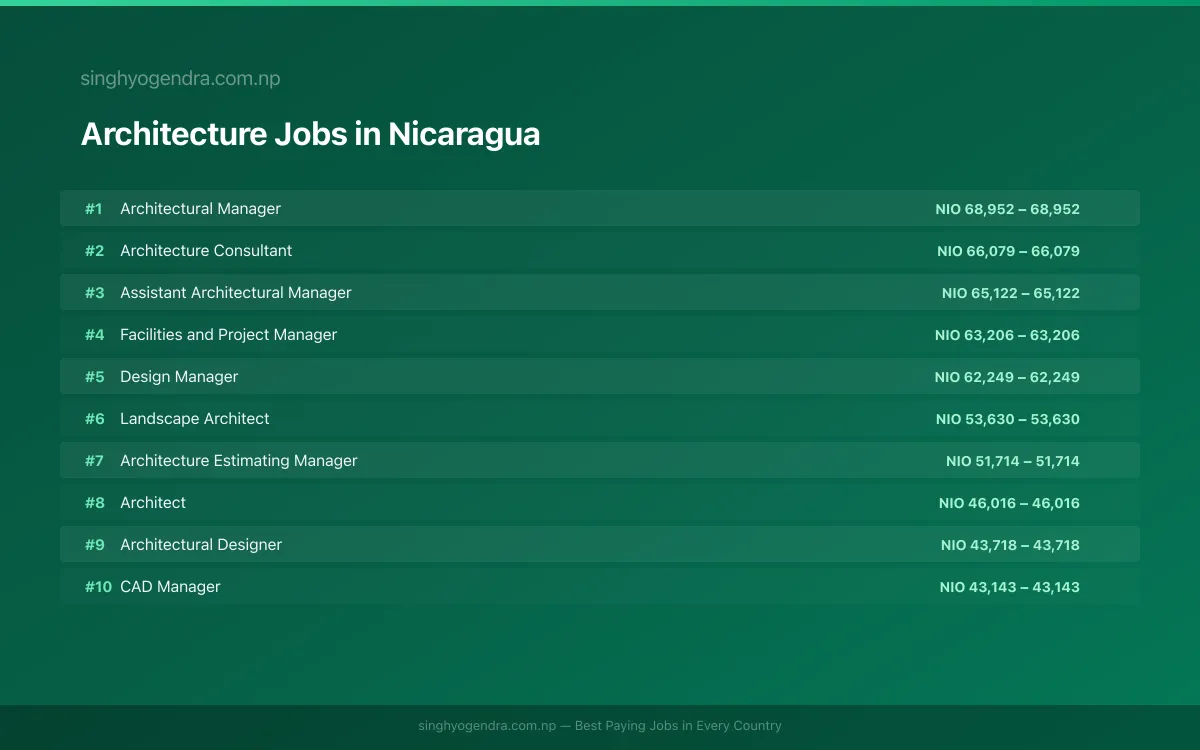Image resolution: width=1200 pixels, height=750 pixels.
Task: Click the singhyogendra.com.np header text
Action: pyautogui.click(x=180, y=79)
